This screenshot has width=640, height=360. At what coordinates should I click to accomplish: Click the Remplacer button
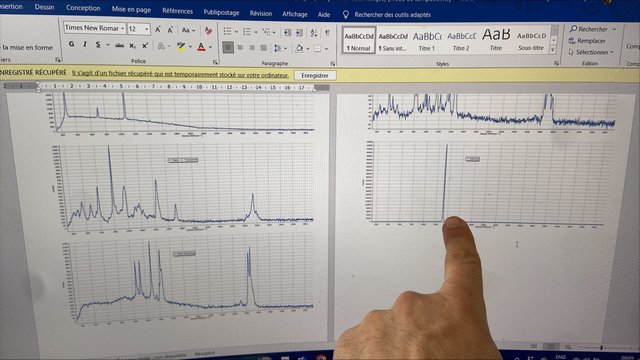pyautogui.click(x=587, y=41)
